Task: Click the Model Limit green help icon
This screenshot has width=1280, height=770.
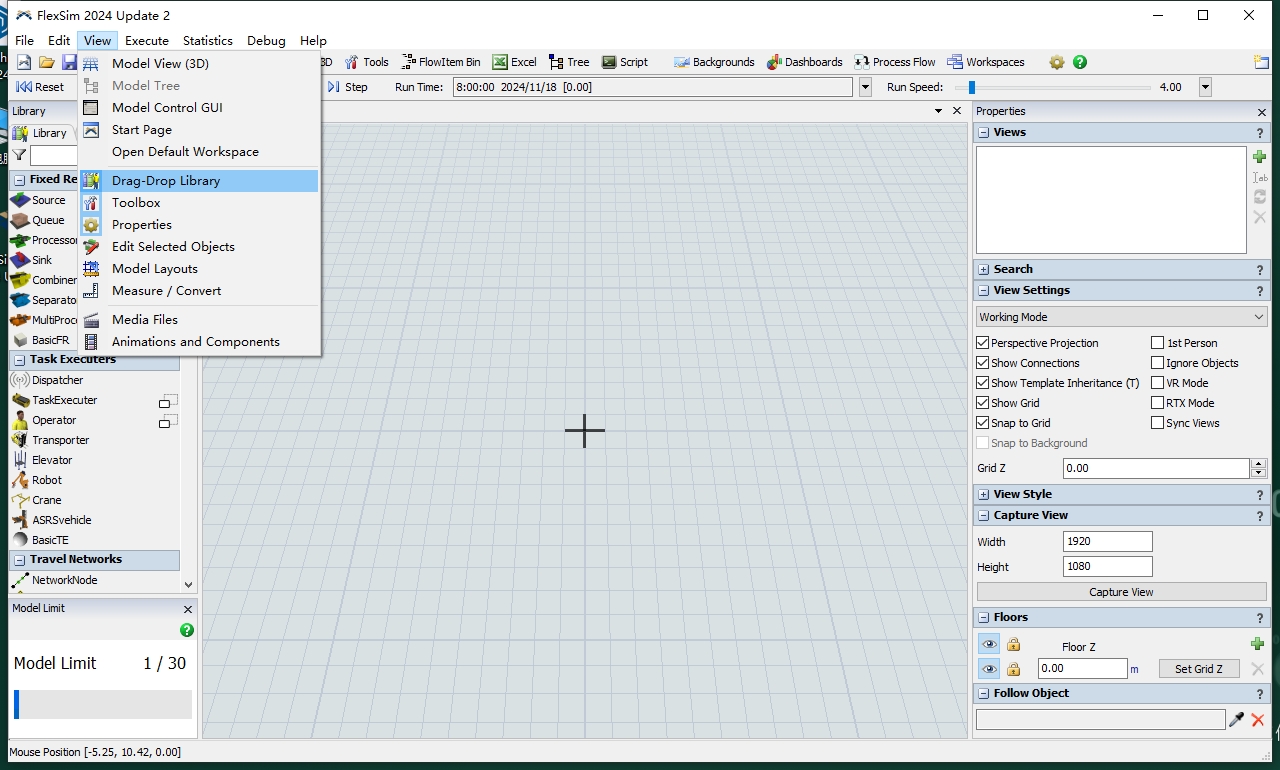Action: tap(187, 630)
